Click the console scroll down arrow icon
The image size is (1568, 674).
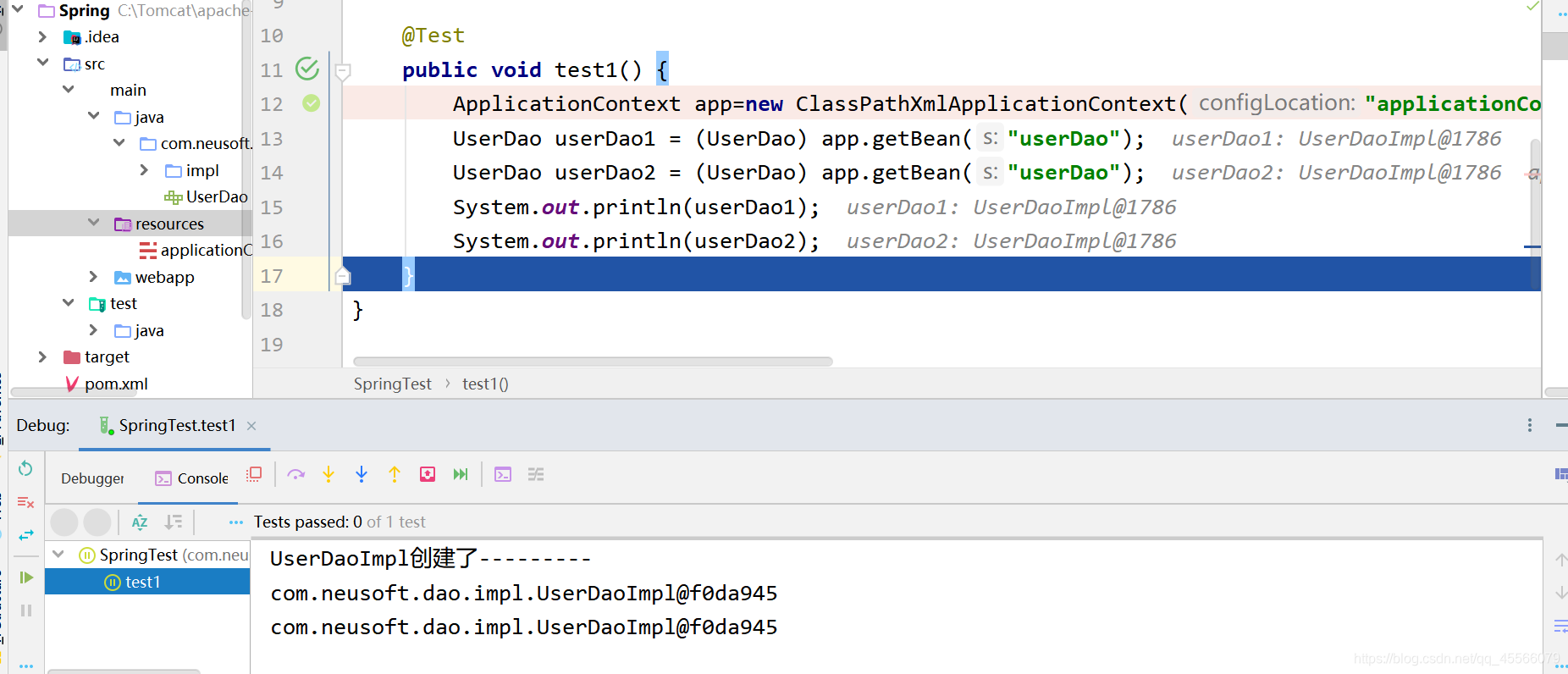(1561, 593)
